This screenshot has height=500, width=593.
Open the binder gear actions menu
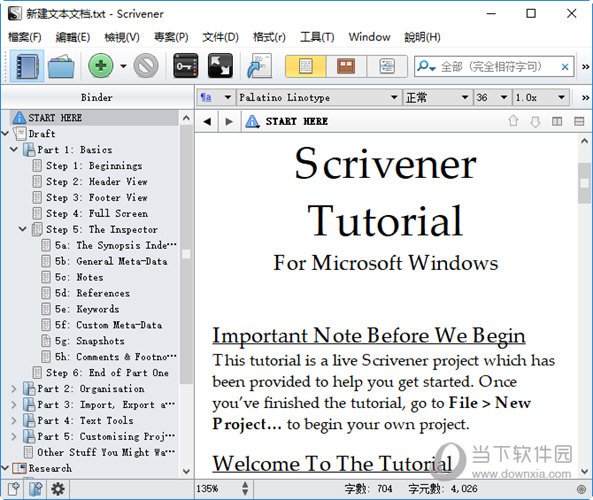coord(57,489)
